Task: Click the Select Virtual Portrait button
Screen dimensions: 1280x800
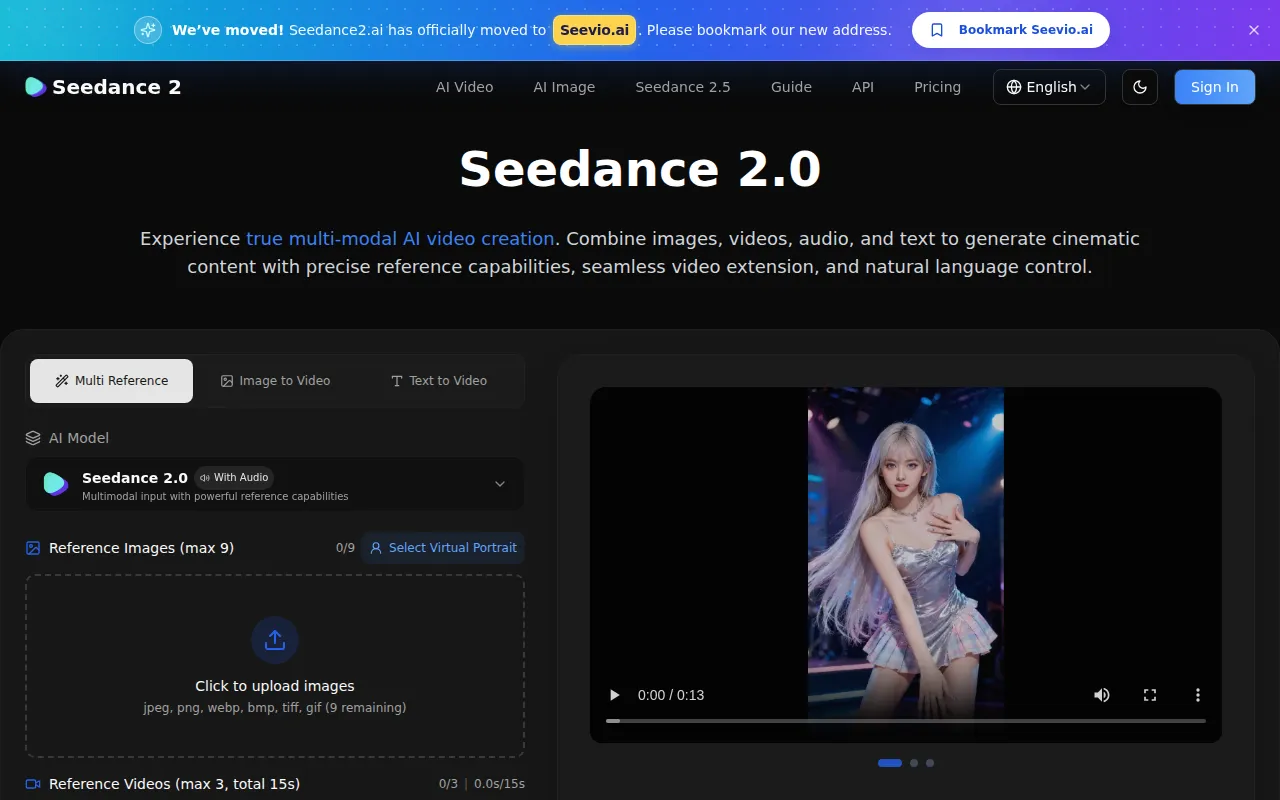Action: click(443, 548)
